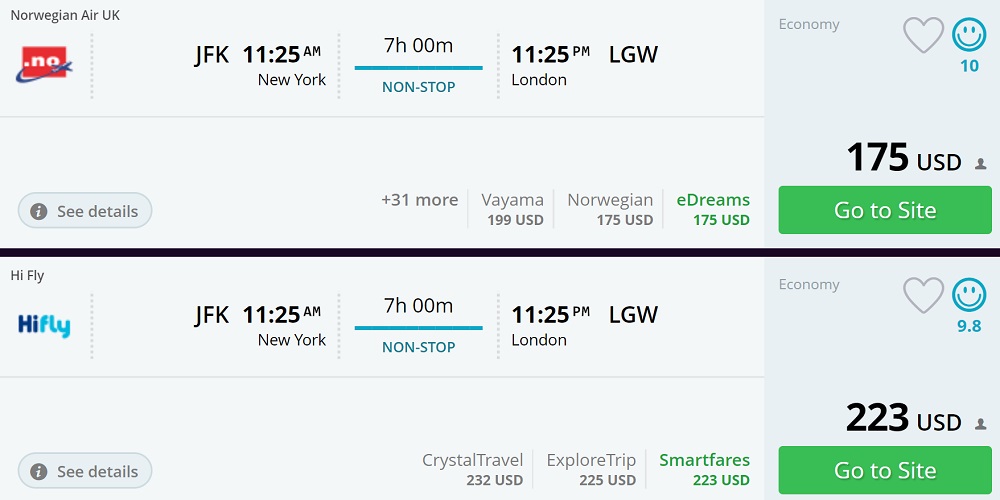Image resolution: width=1000 pixels, height=500 pixels.
Task: Click the smiley rating icon scored 10
Action: tap(969, 36)
